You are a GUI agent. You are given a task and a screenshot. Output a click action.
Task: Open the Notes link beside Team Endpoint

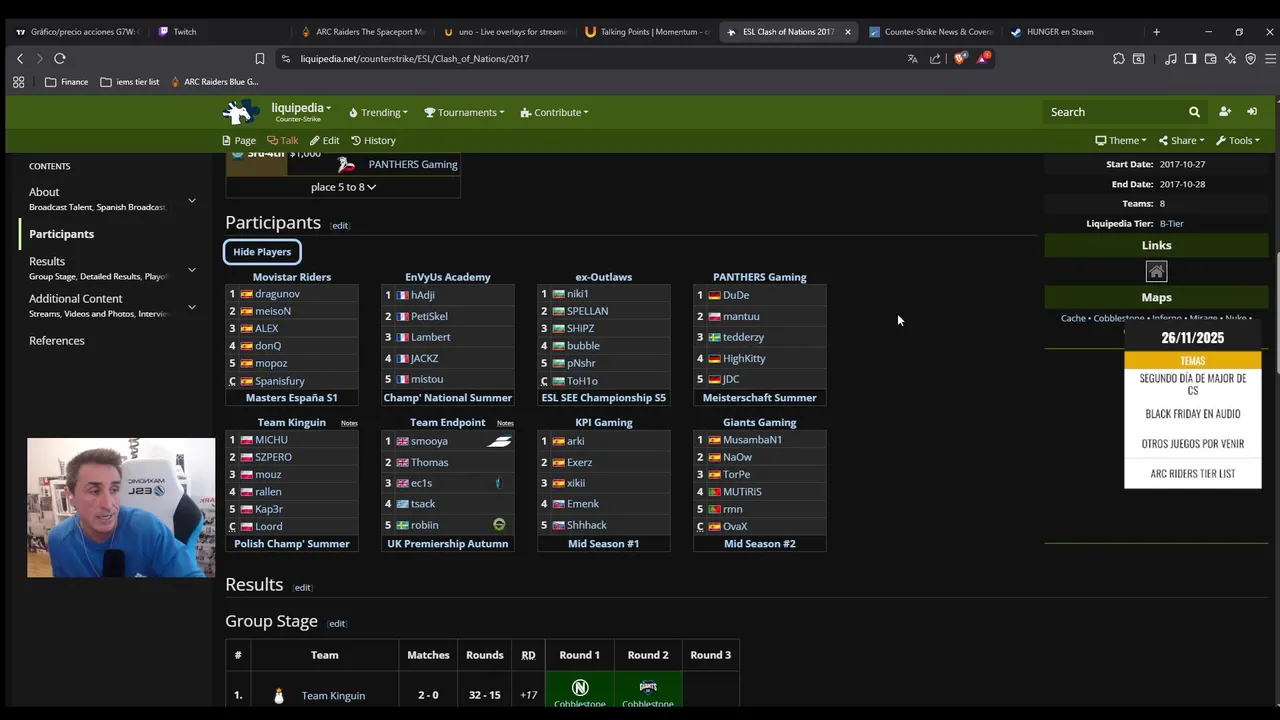coord(505,423)
